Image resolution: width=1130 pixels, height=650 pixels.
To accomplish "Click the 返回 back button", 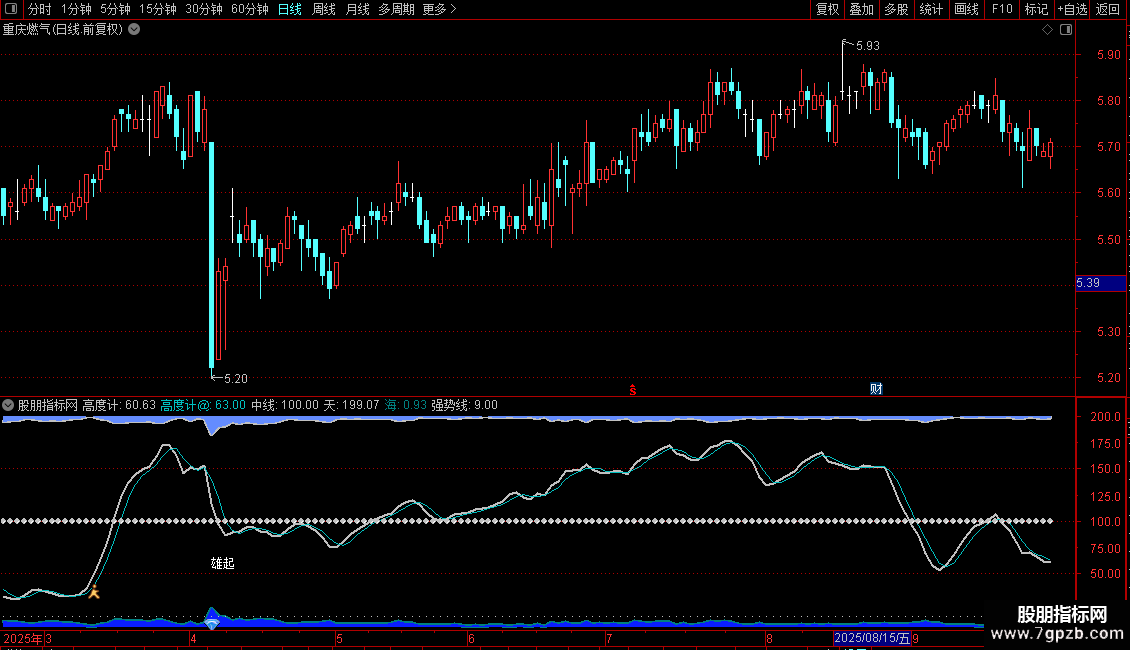I will pos(1108,9).
